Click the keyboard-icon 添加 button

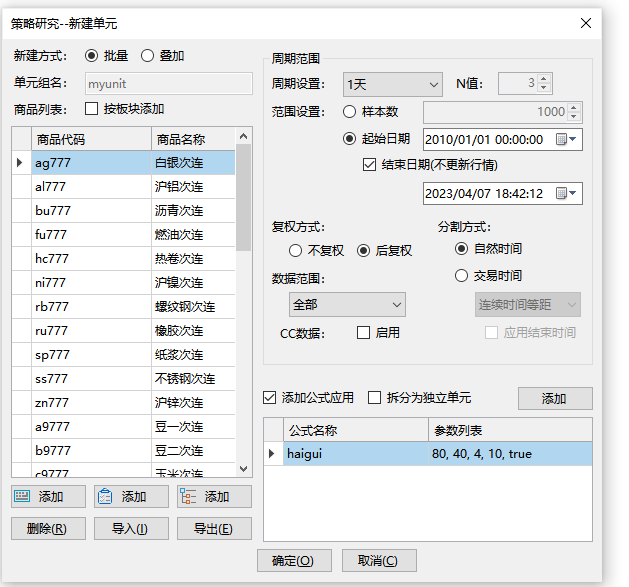point(48,497)
